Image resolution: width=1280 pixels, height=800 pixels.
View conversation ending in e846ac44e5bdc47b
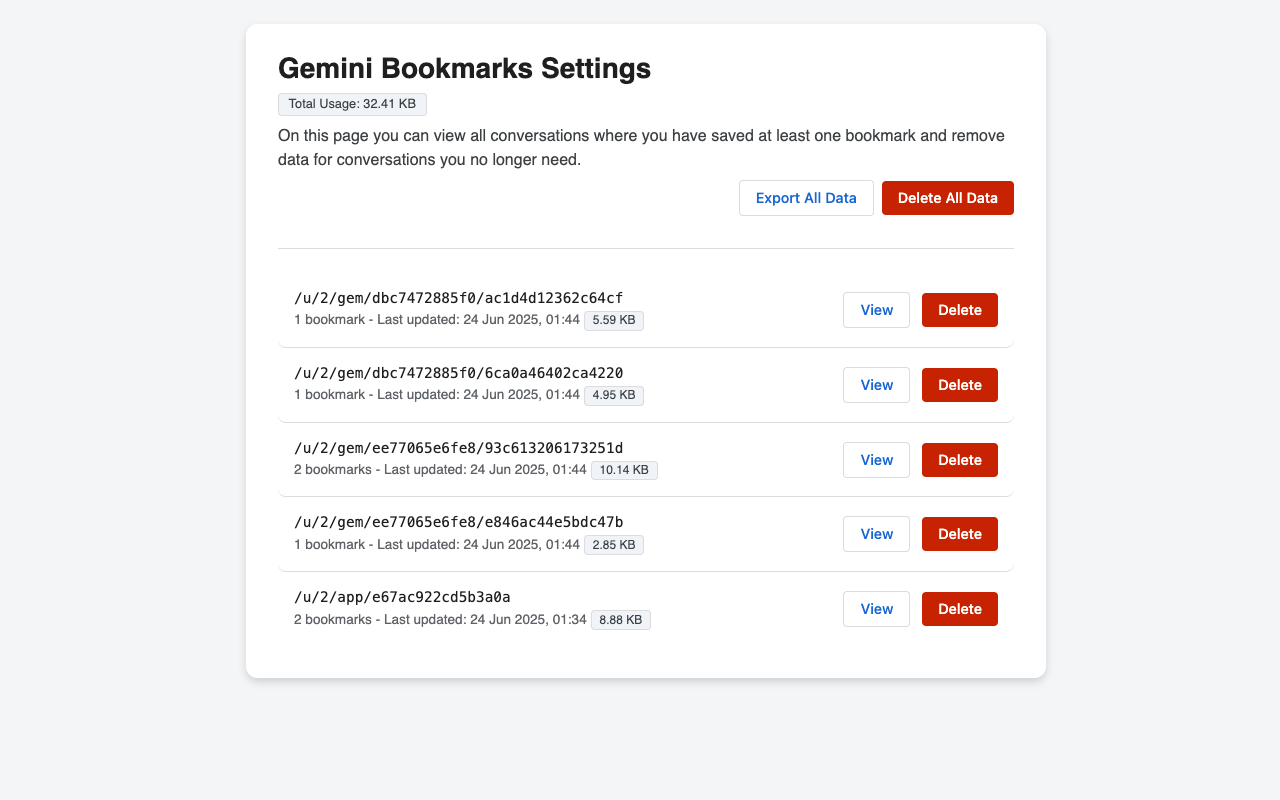pyautogui.click(x=876, y=534)
